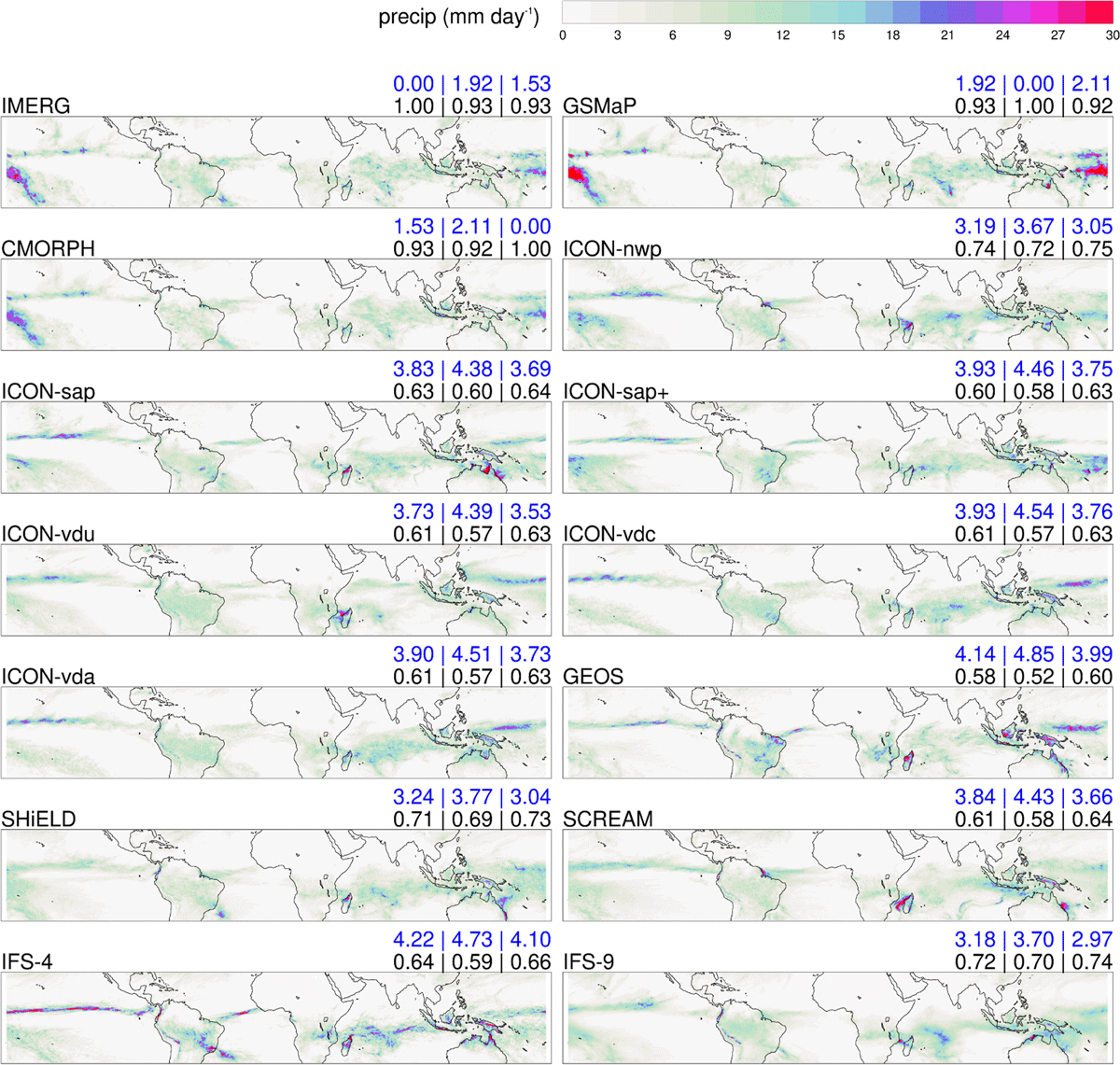The image size is (1120, 1065).
Task: Click the ICON-sap map panel
Action: [277, 448]
